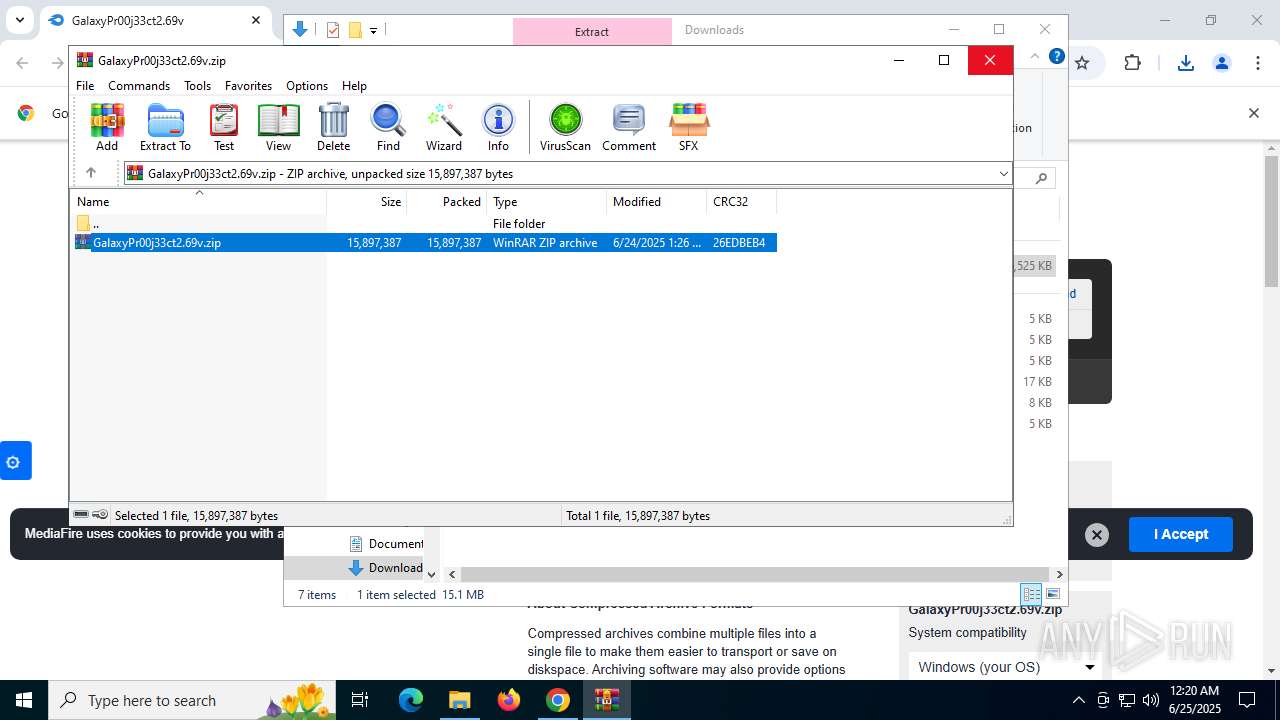Open the File menu in WinRAR
This screenshot has height=720, width=1280.
tap(85, 86)
